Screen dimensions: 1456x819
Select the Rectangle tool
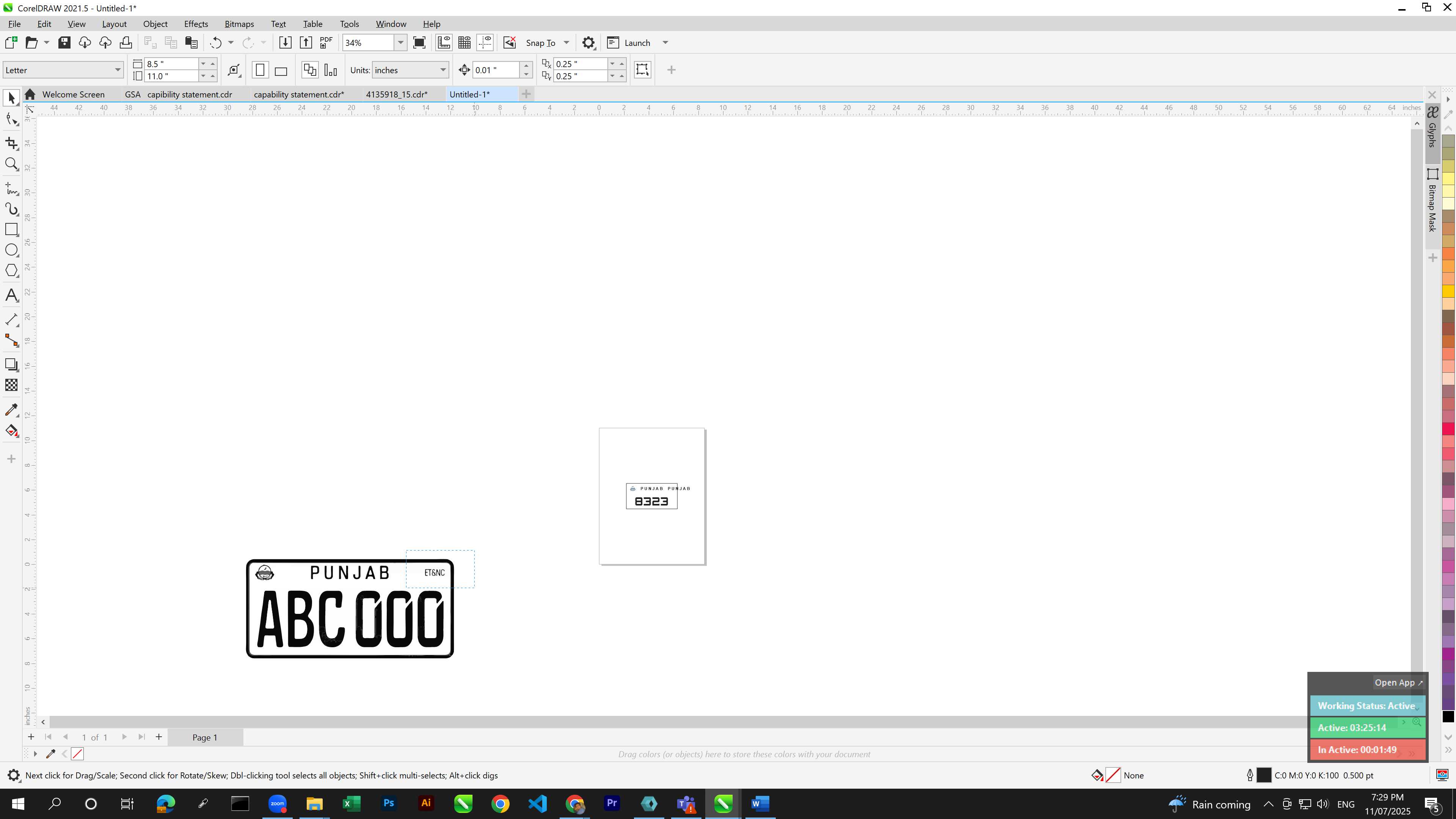click(11, 229)
